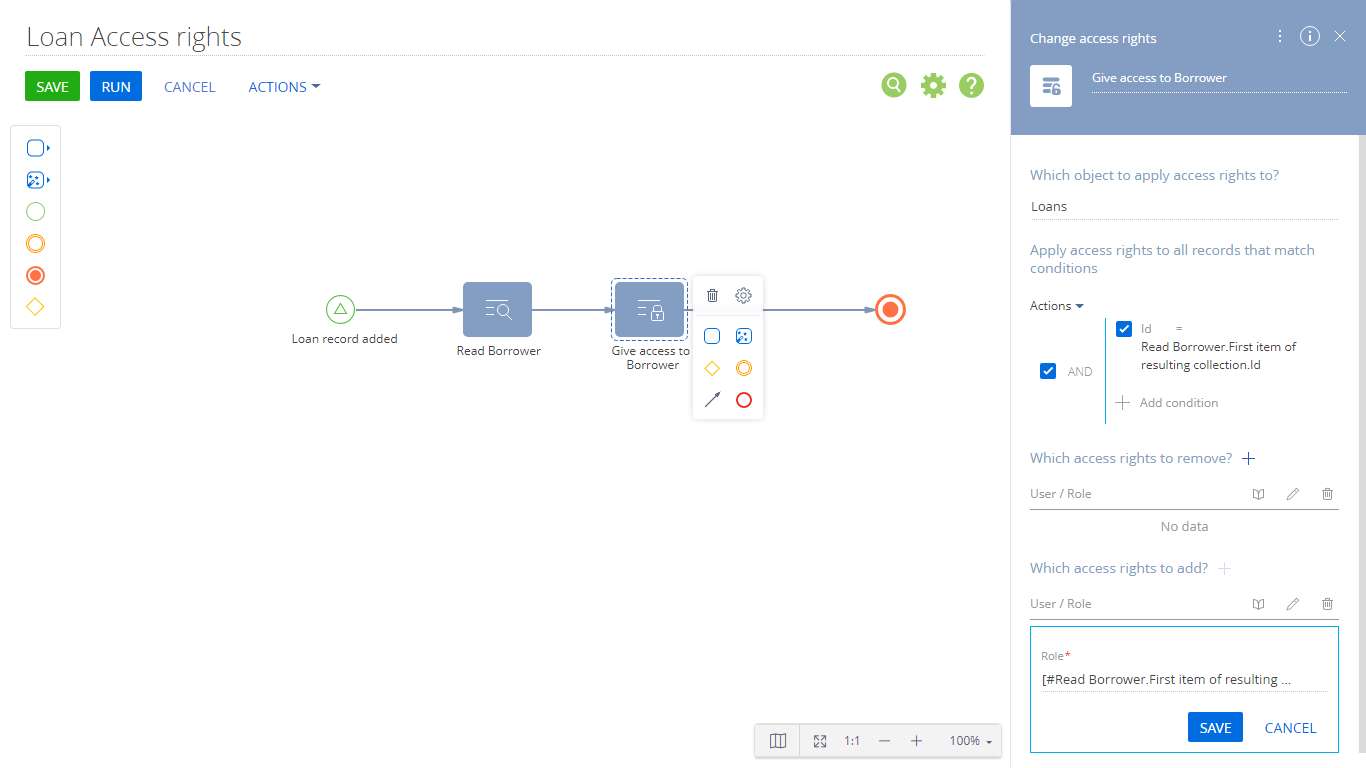This screenshot has width=1366, height=768.
Task: Select the user task palette tool
Action: pos(37,148)
